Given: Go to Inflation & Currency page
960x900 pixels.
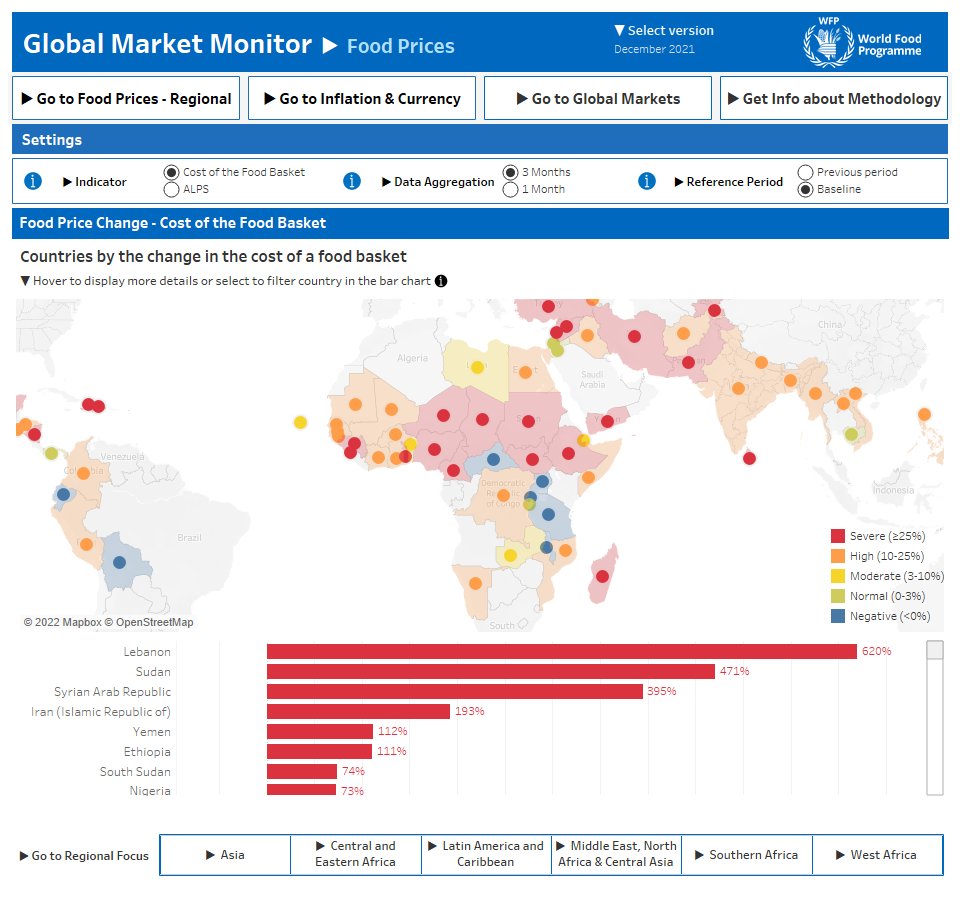Looking at the screenshot, I should pyautogui.click(x=362, y=98).
